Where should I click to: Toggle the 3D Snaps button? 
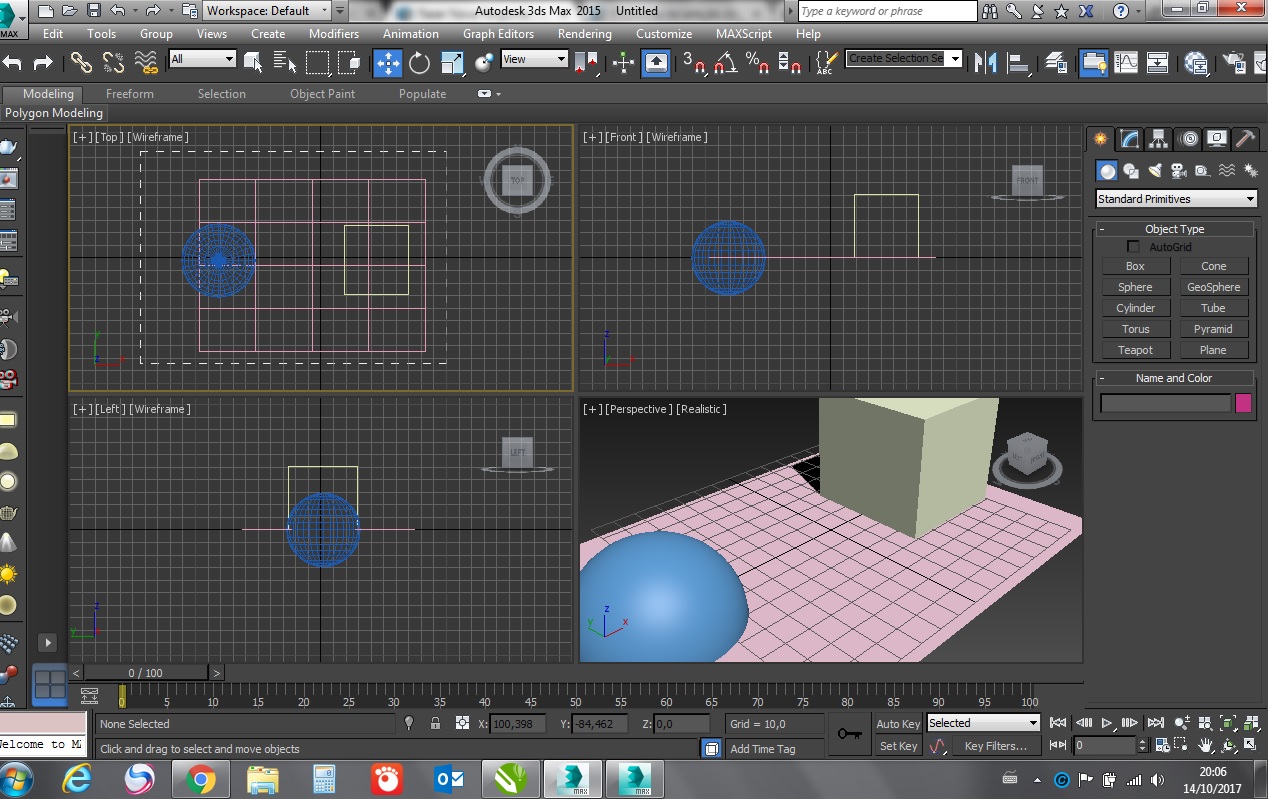click(693, 63)
